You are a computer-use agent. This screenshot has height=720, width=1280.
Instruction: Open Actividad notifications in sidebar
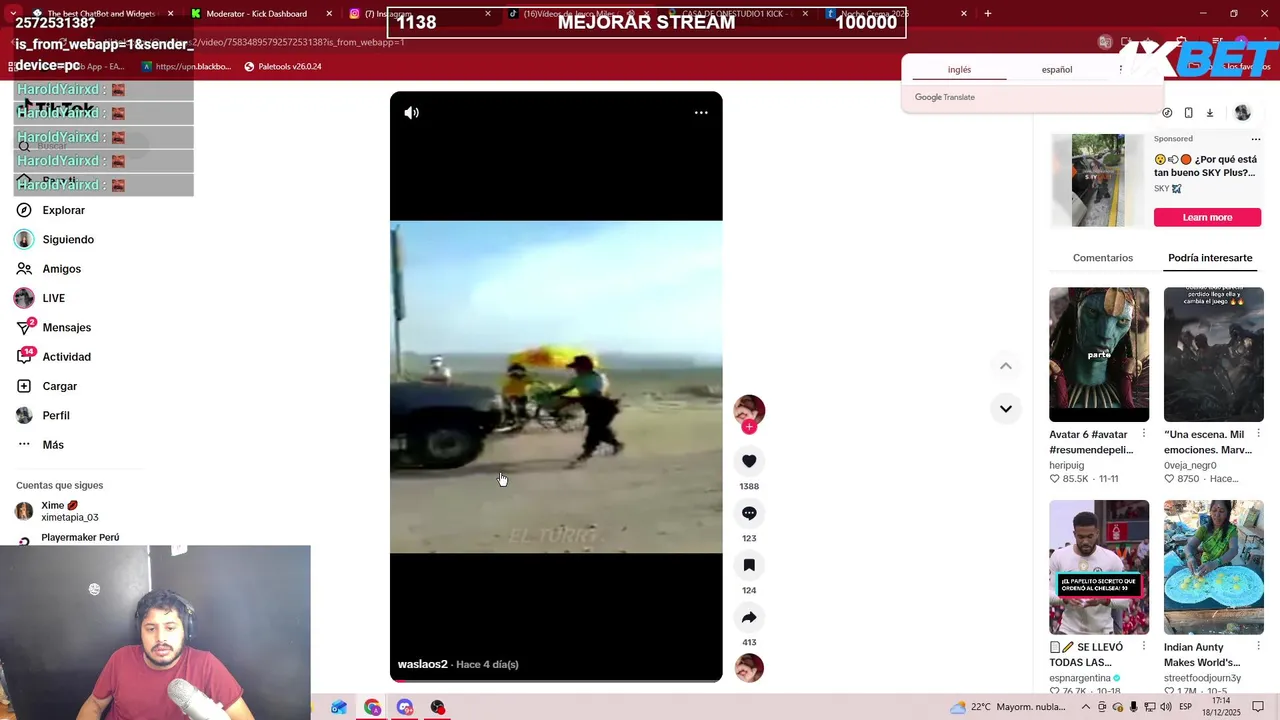tap(67, 357)
